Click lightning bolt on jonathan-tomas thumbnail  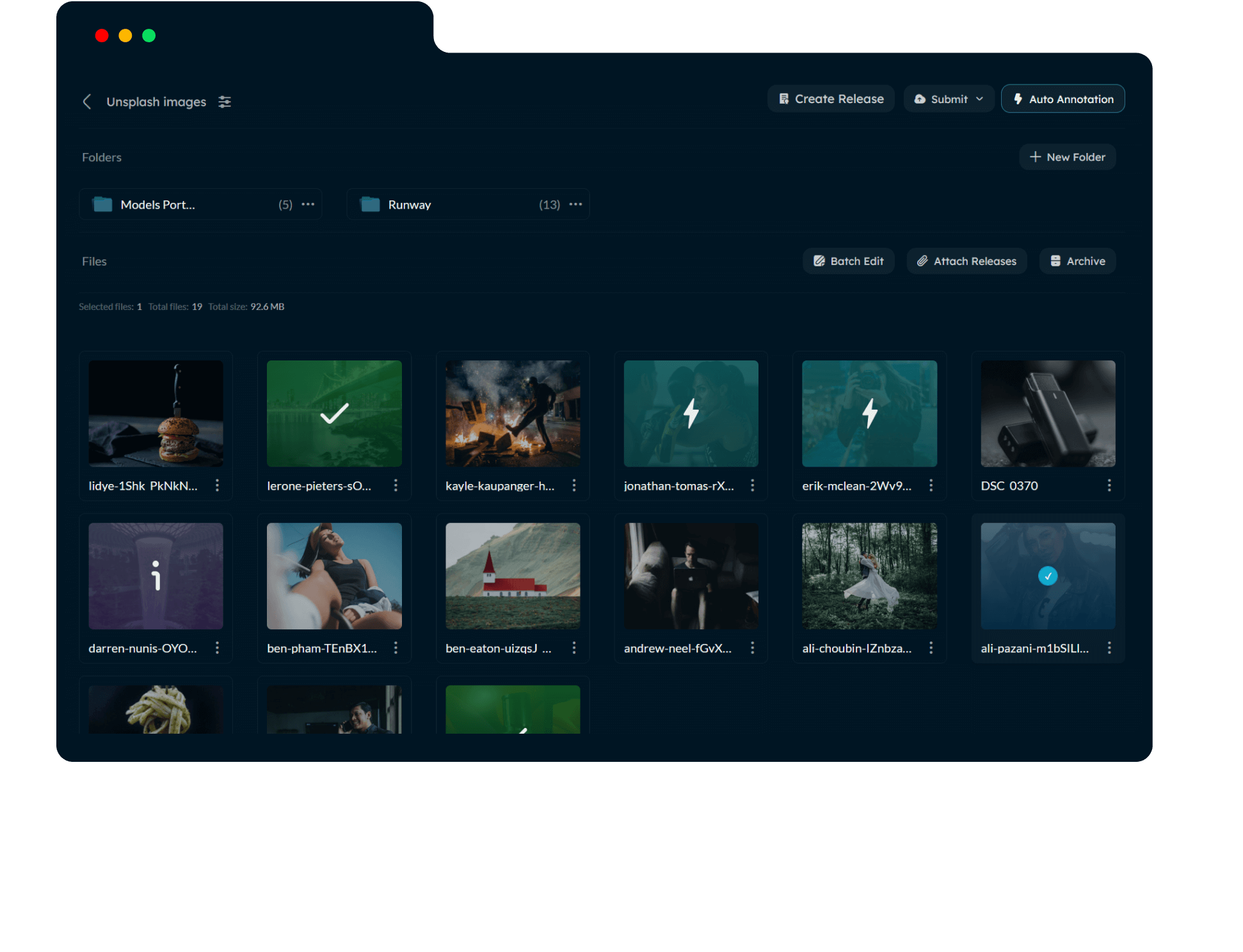click(691, 414)
